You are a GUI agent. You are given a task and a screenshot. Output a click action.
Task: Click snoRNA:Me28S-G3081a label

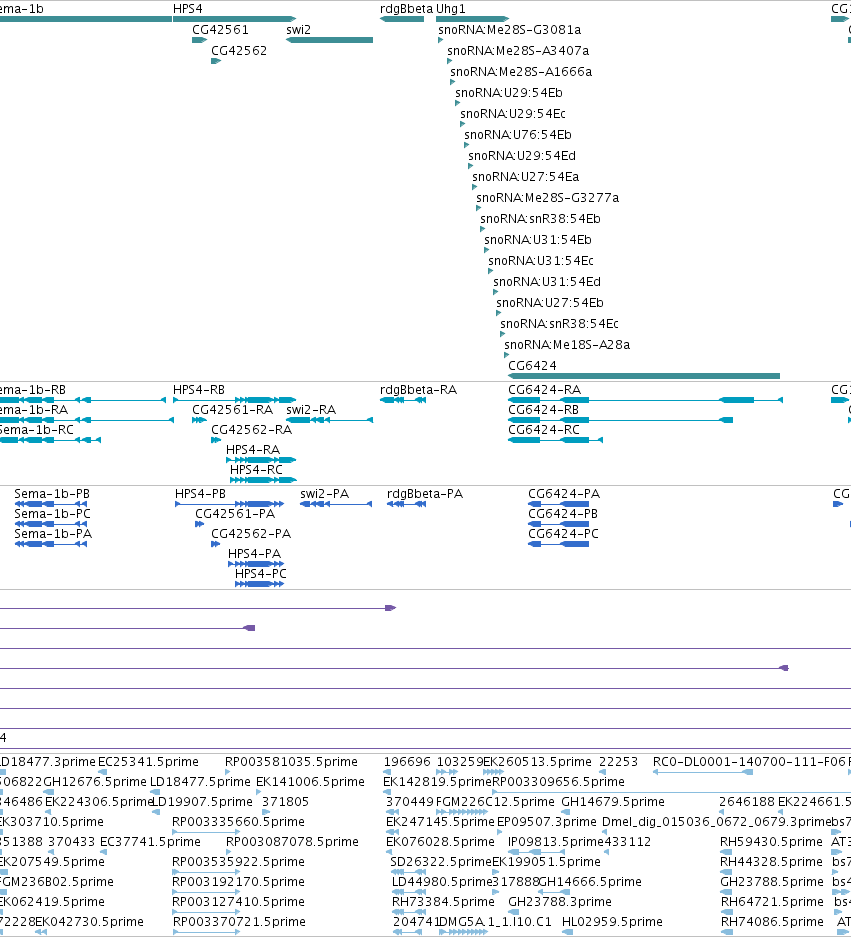pos(509,30)
